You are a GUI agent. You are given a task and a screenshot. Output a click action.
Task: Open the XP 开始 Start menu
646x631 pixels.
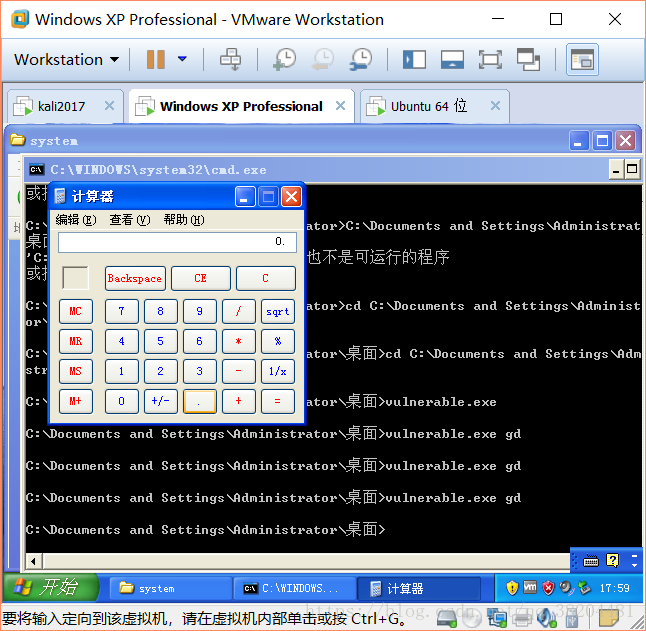51,587
